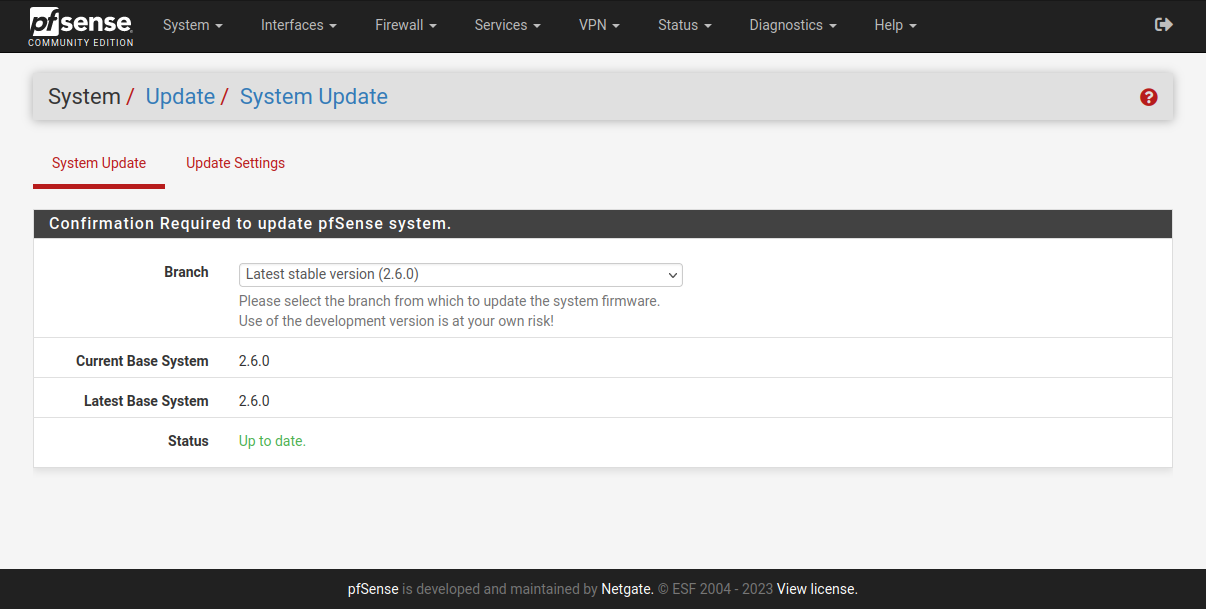This screenshot has height=609, width=1206.
Task: Click the Status row label
Action: point(188,441)
